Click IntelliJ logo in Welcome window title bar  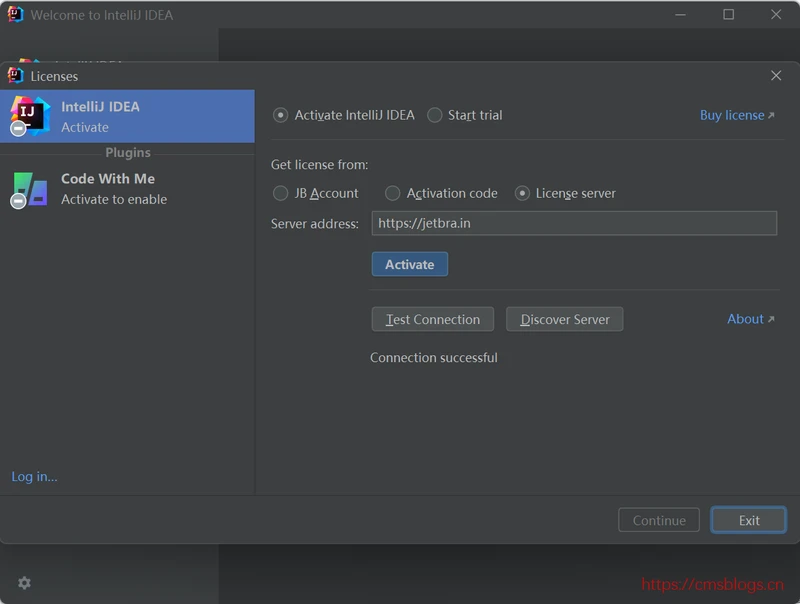pos(15,15)
